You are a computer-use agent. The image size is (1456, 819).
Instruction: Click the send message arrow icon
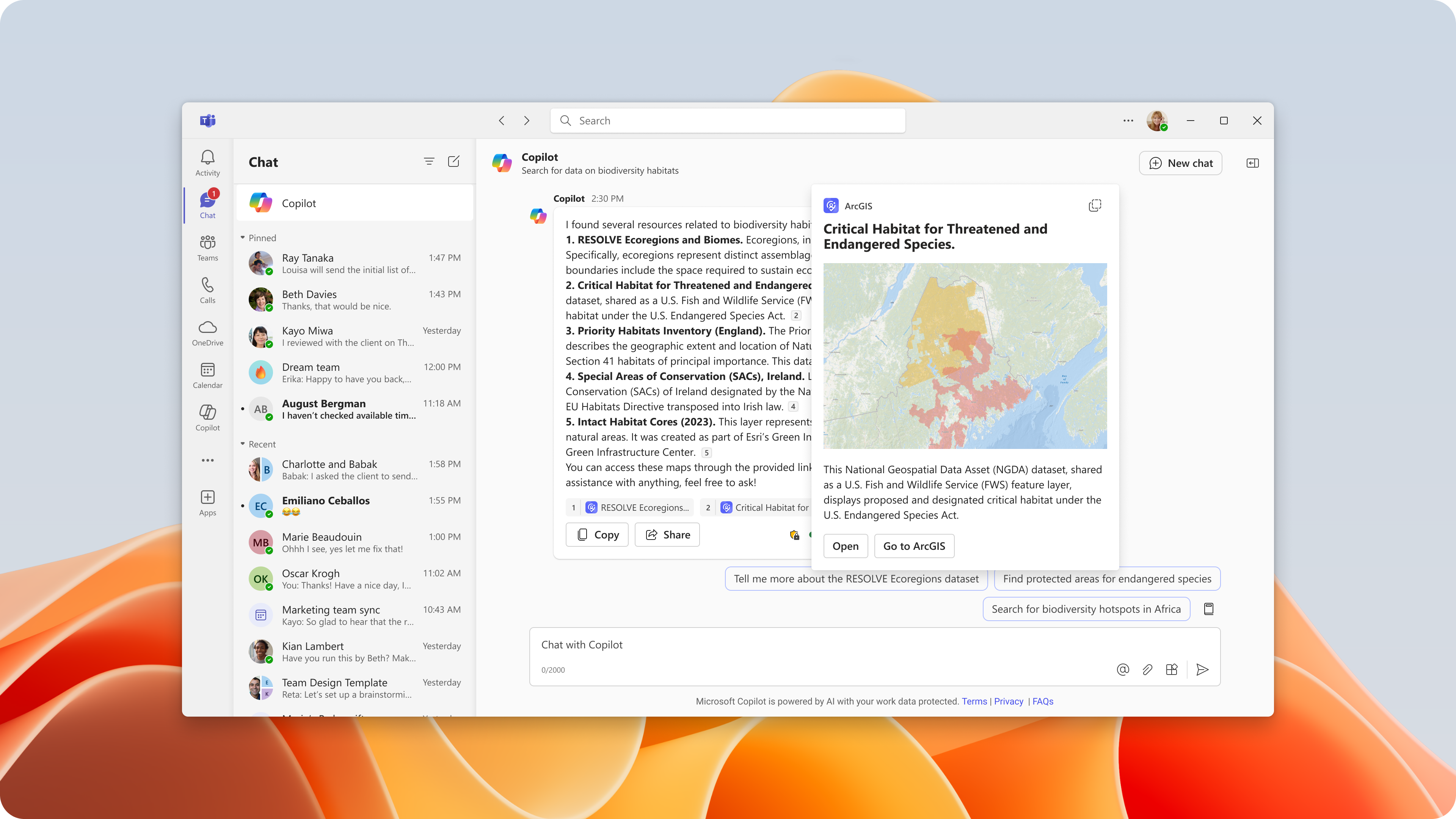point(1202,669)
